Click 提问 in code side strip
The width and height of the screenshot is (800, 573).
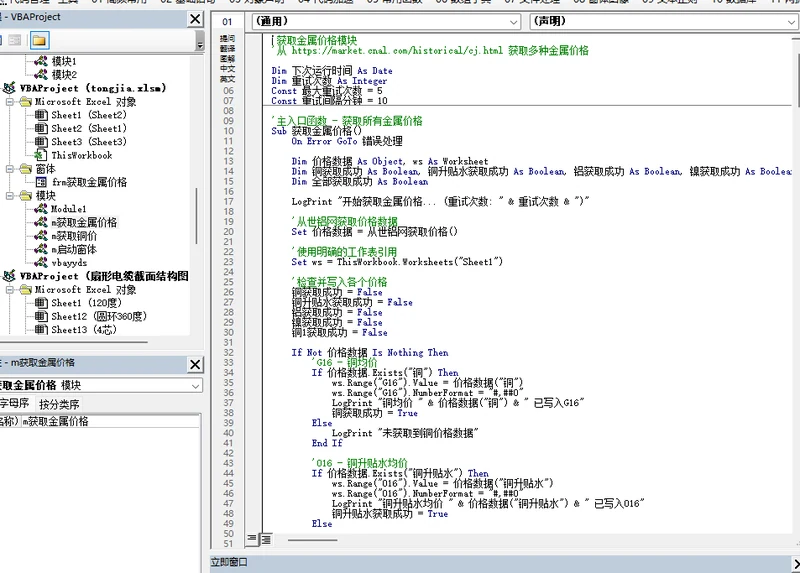228,38
